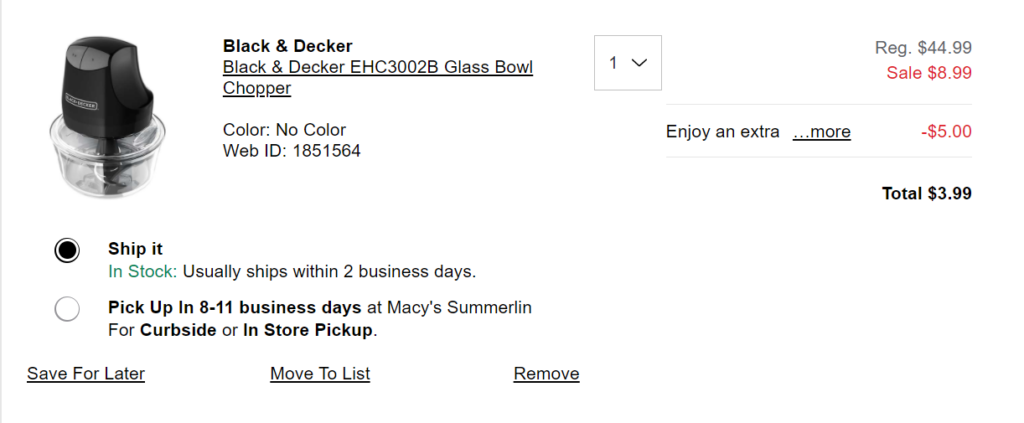Move the item with Move To List

320,374
